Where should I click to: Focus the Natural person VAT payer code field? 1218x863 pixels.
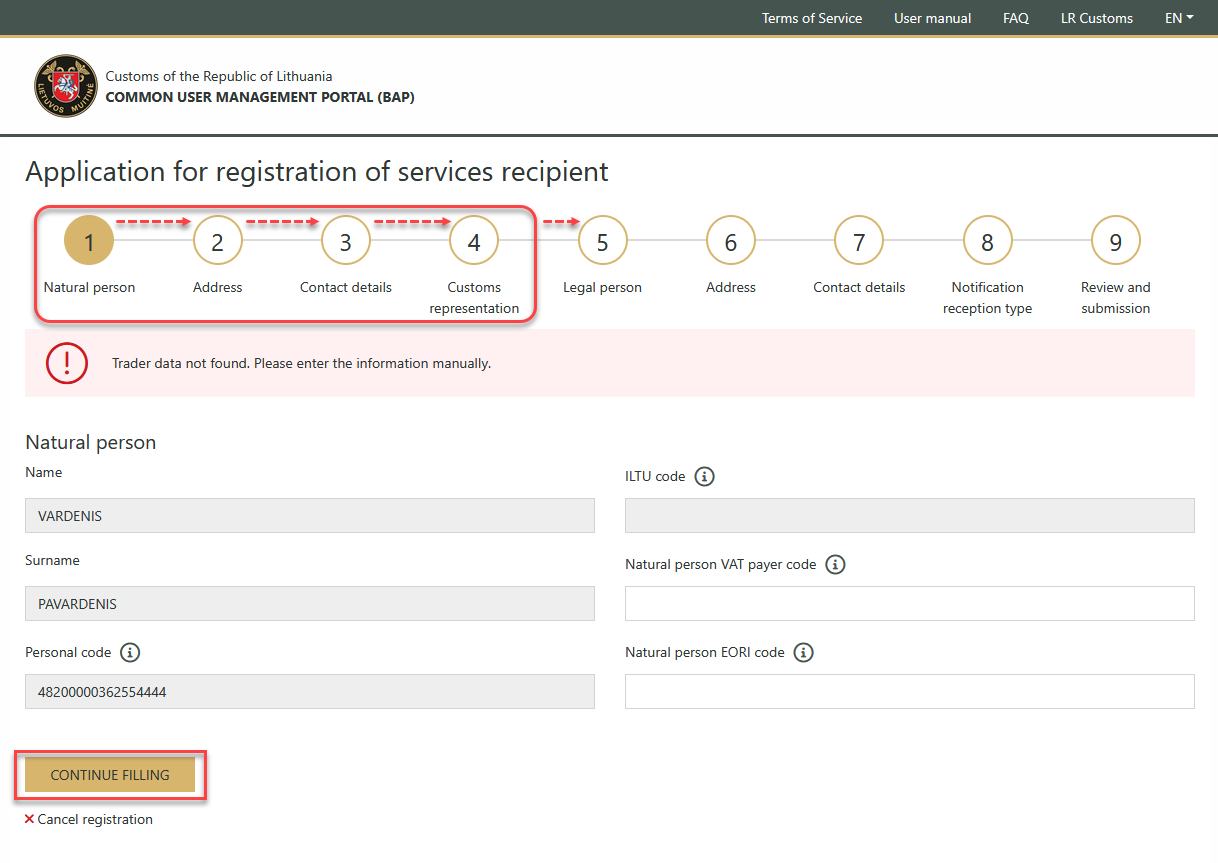[x=909, y=604]
